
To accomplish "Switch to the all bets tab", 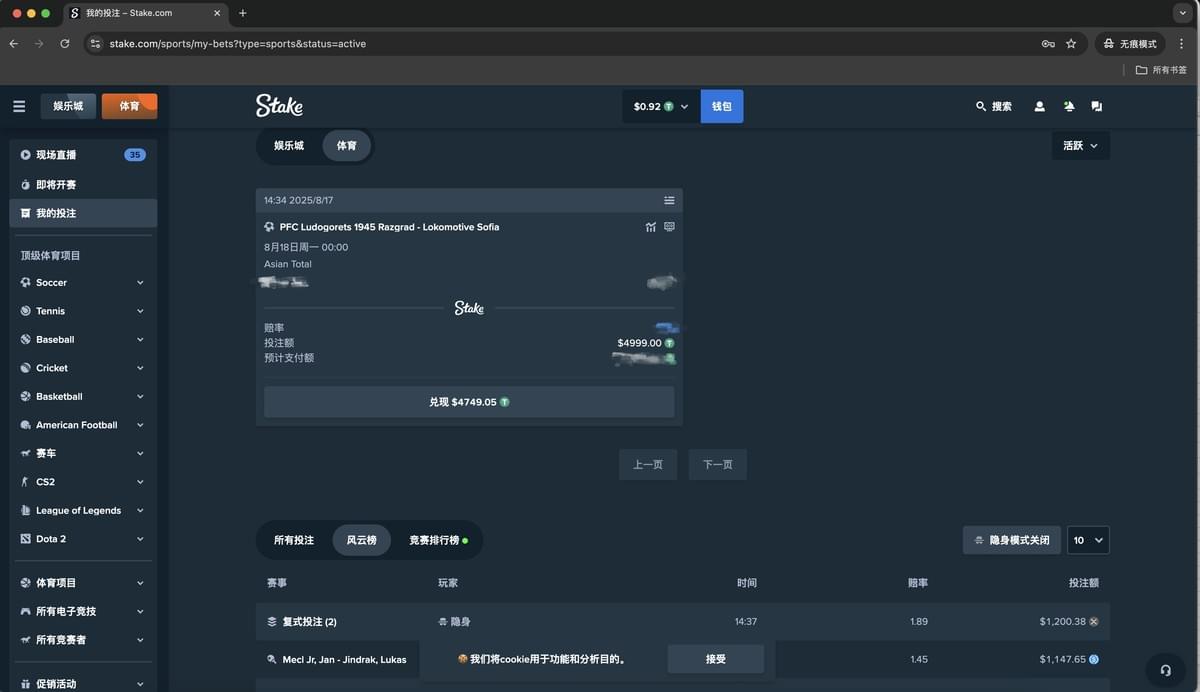I will (x=294, y=540).
